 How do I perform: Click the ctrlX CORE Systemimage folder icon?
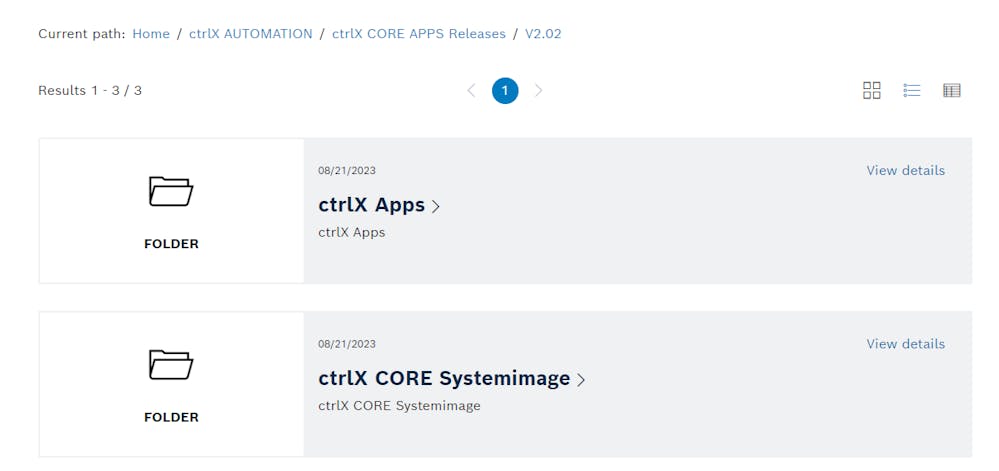(171, 364)
